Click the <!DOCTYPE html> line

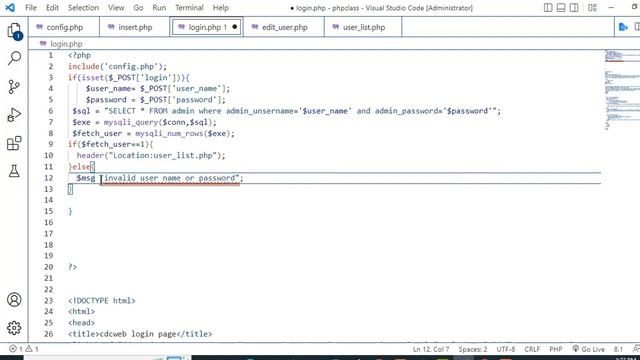point(102,300)
